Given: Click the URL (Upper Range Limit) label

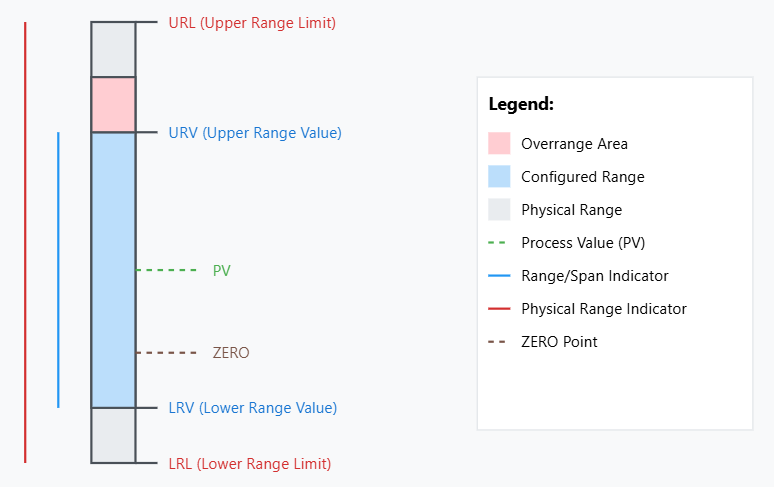Looking at the screenshot, I should point(252,22).
